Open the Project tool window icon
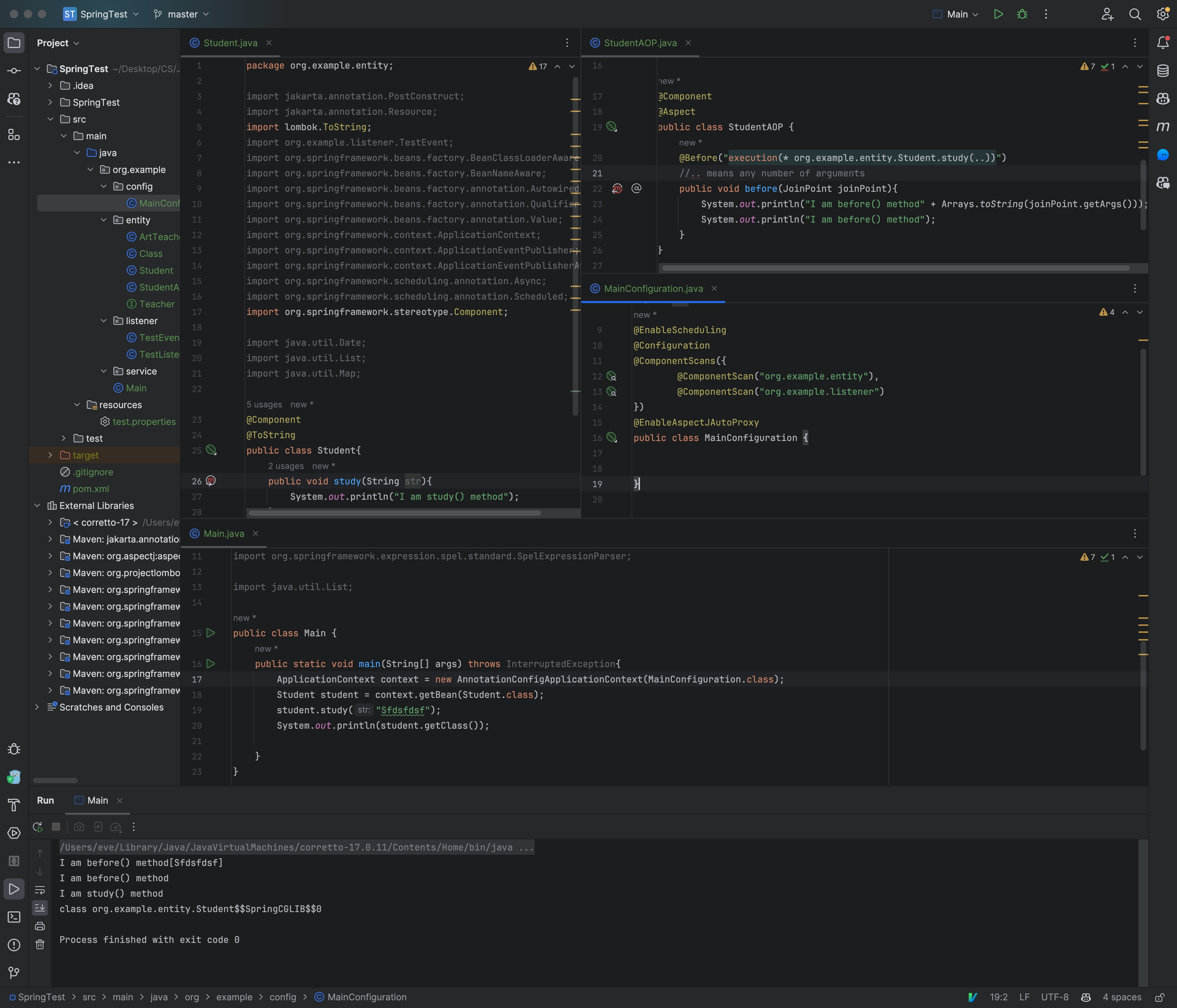1177x1008 pixels. point(14,43)
